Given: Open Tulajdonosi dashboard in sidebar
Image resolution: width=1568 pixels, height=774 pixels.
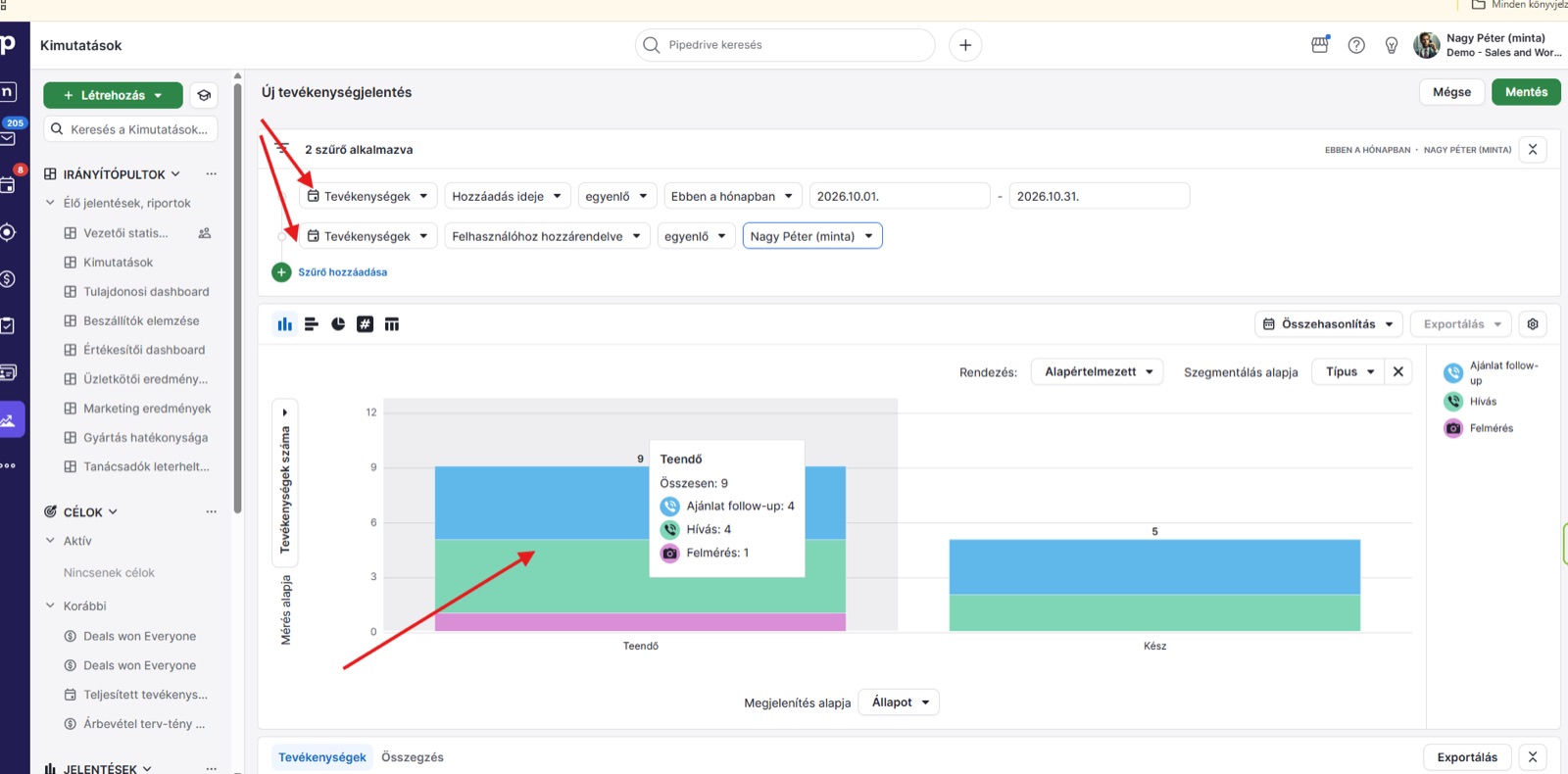Looking at the screenshot, I should 146,292.
